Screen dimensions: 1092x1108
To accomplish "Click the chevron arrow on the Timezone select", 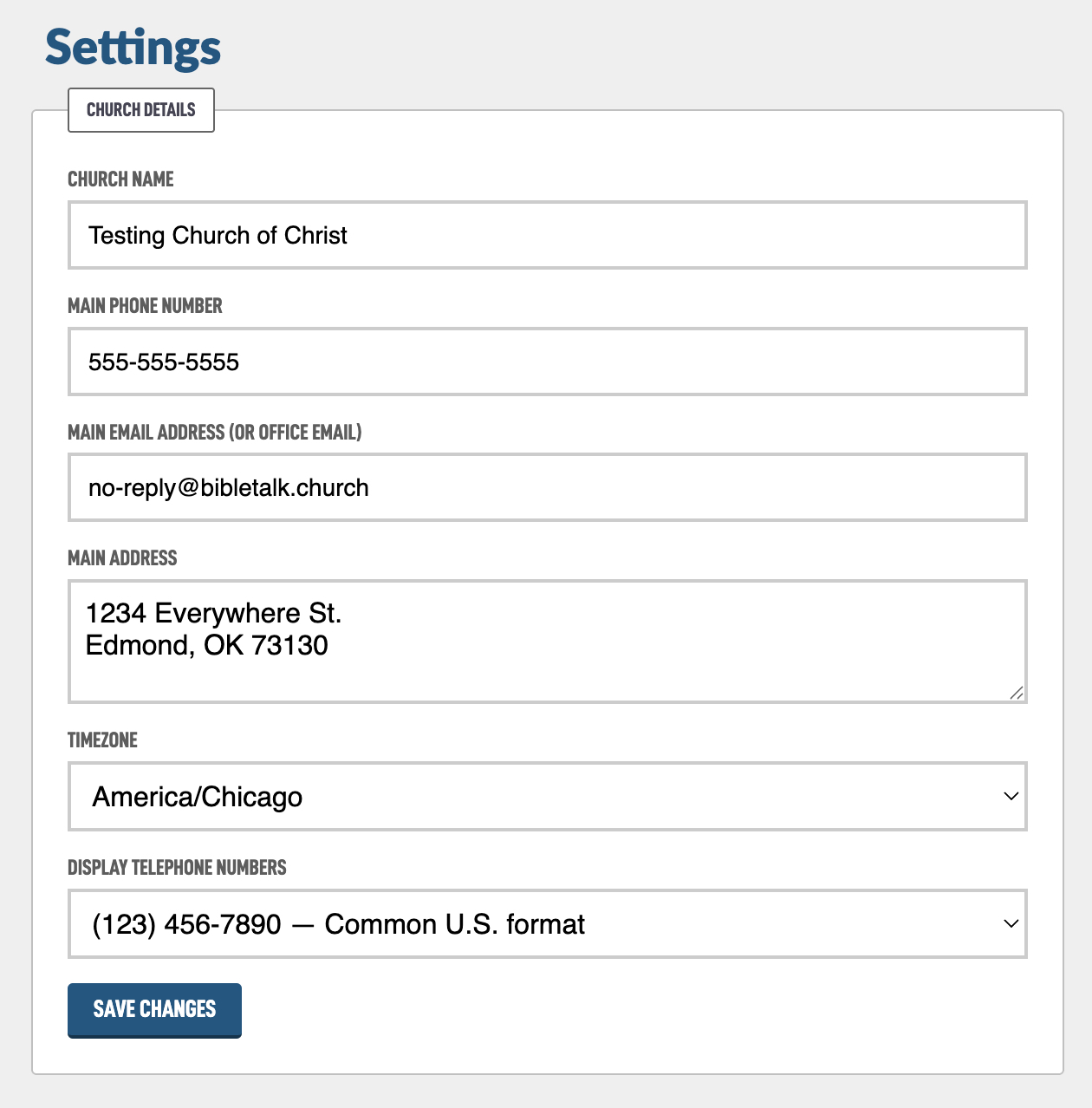I will [x=1011, y=797].
